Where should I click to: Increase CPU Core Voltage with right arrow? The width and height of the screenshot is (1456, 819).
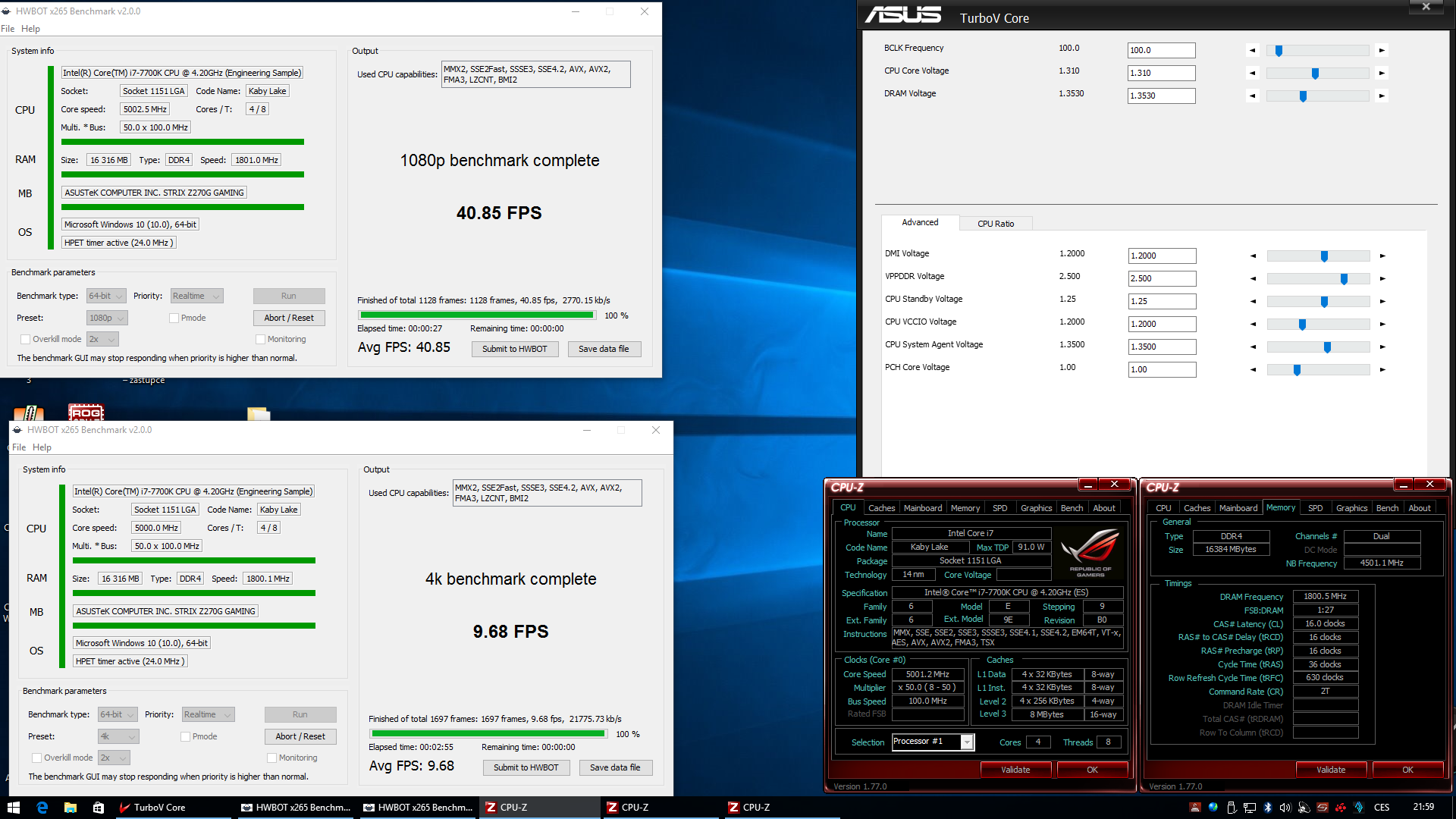coord(1382,74)
